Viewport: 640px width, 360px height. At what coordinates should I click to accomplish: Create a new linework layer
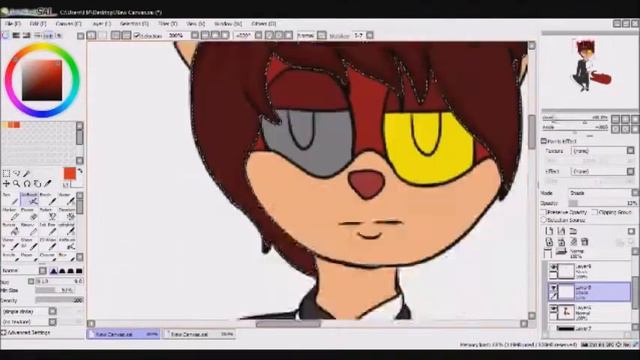[561, 231]
